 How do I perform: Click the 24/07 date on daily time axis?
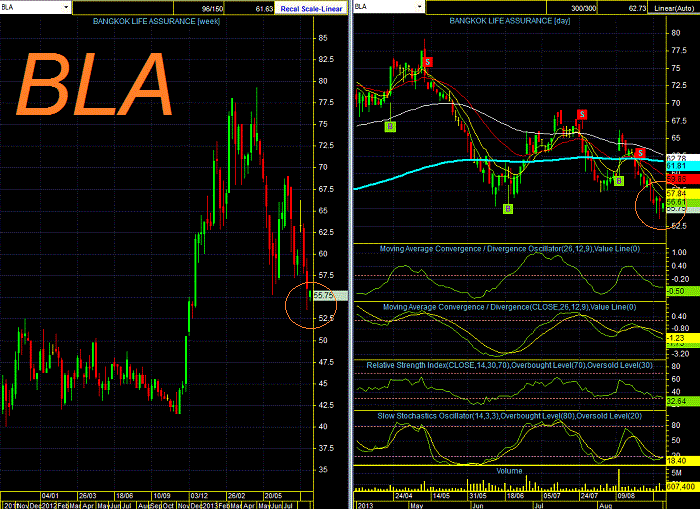coord(589,496)
